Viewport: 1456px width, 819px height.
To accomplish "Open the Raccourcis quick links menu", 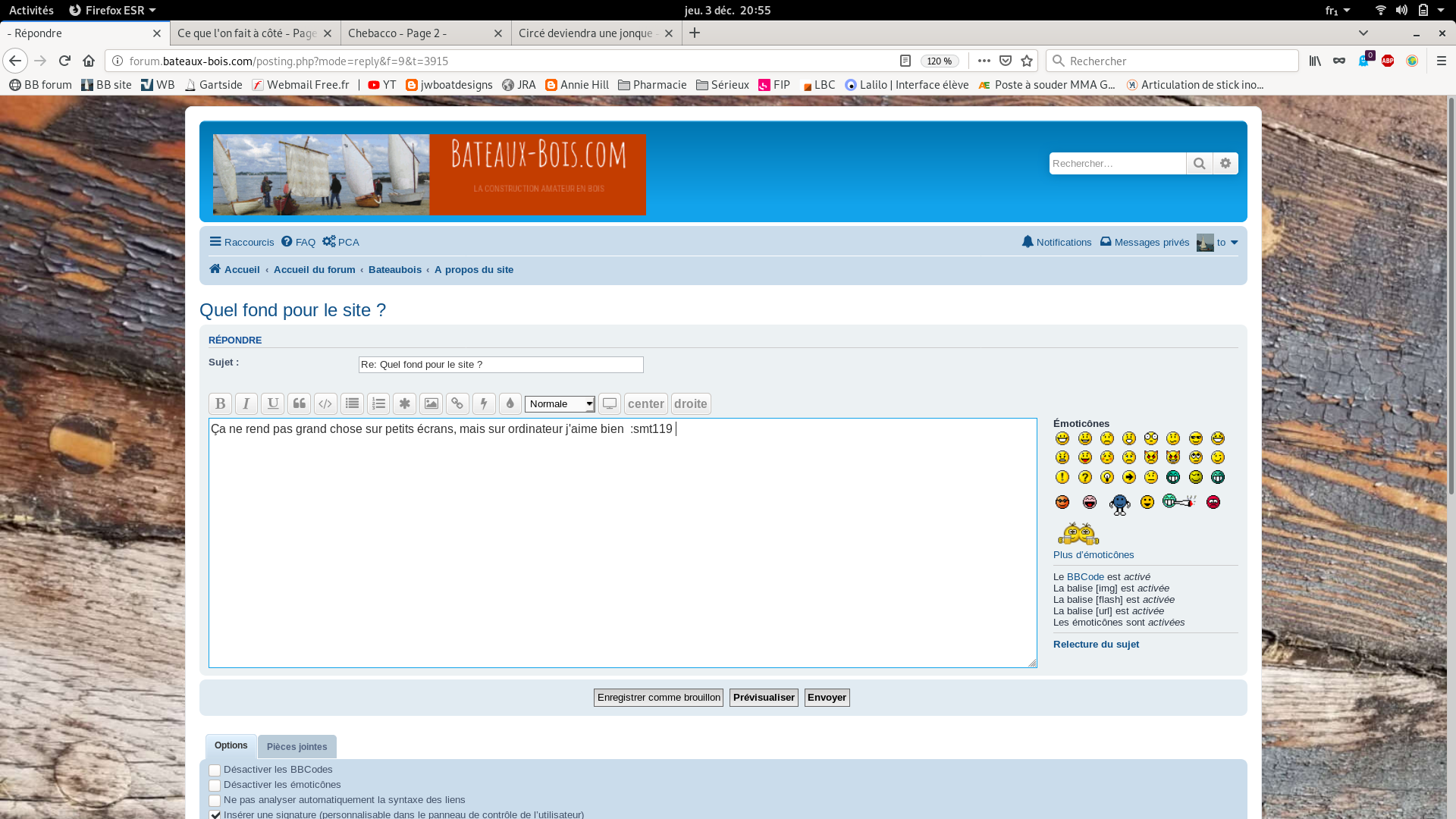I will click(242, 243).
